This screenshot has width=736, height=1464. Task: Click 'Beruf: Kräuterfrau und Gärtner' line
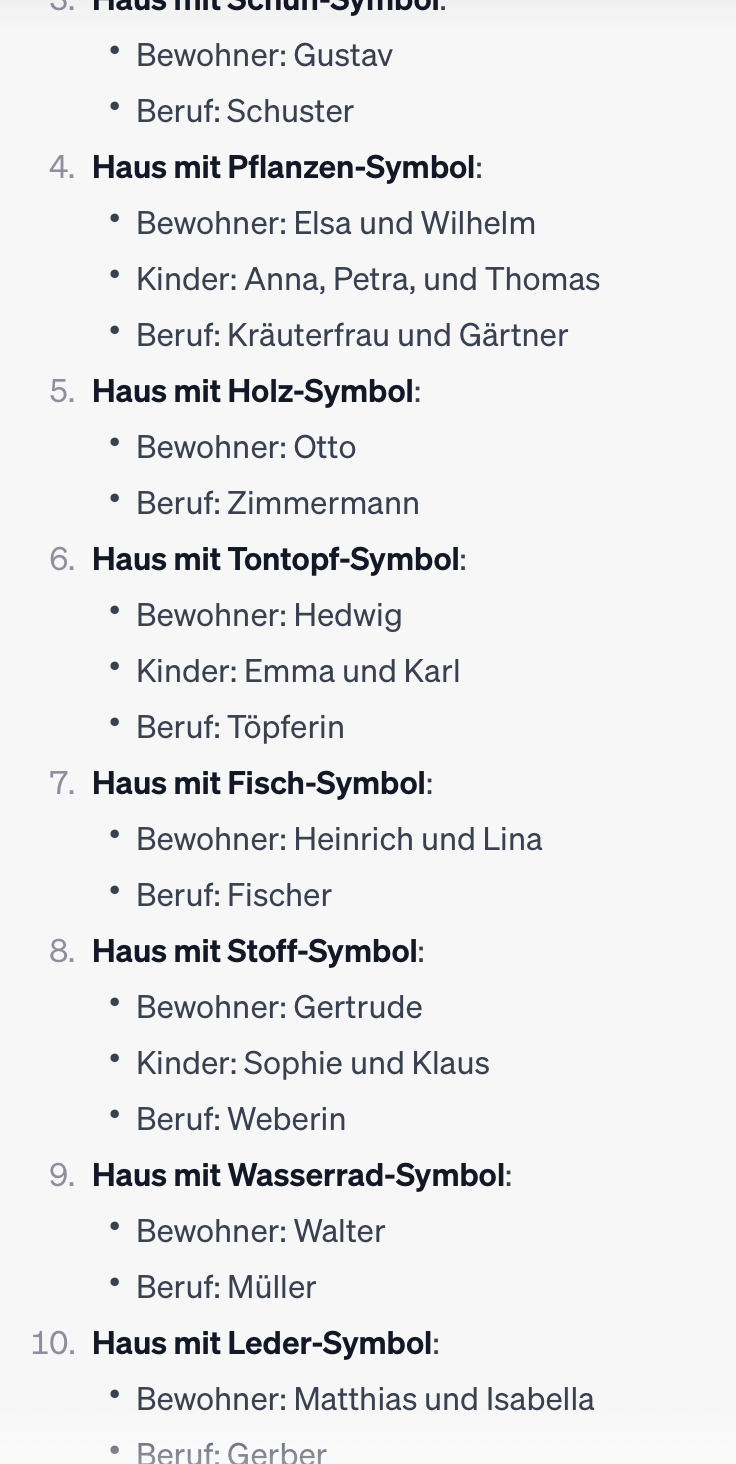click(352, 335)
